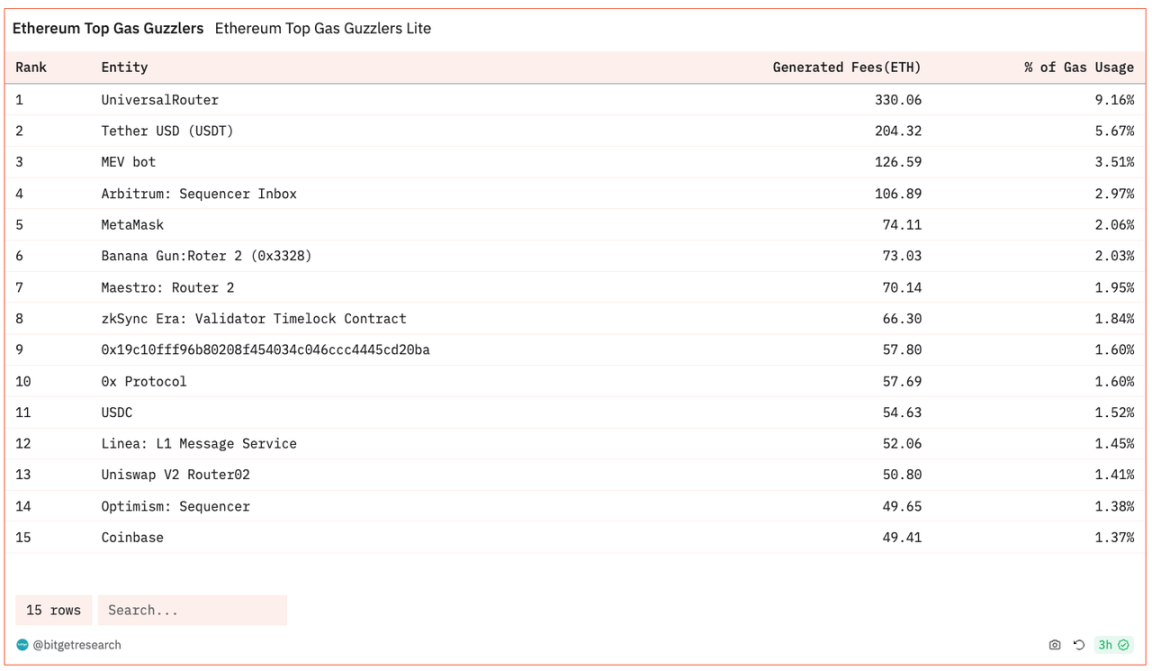Click the Arbitrum: Sequencer Inbox entry

point(199,194)
